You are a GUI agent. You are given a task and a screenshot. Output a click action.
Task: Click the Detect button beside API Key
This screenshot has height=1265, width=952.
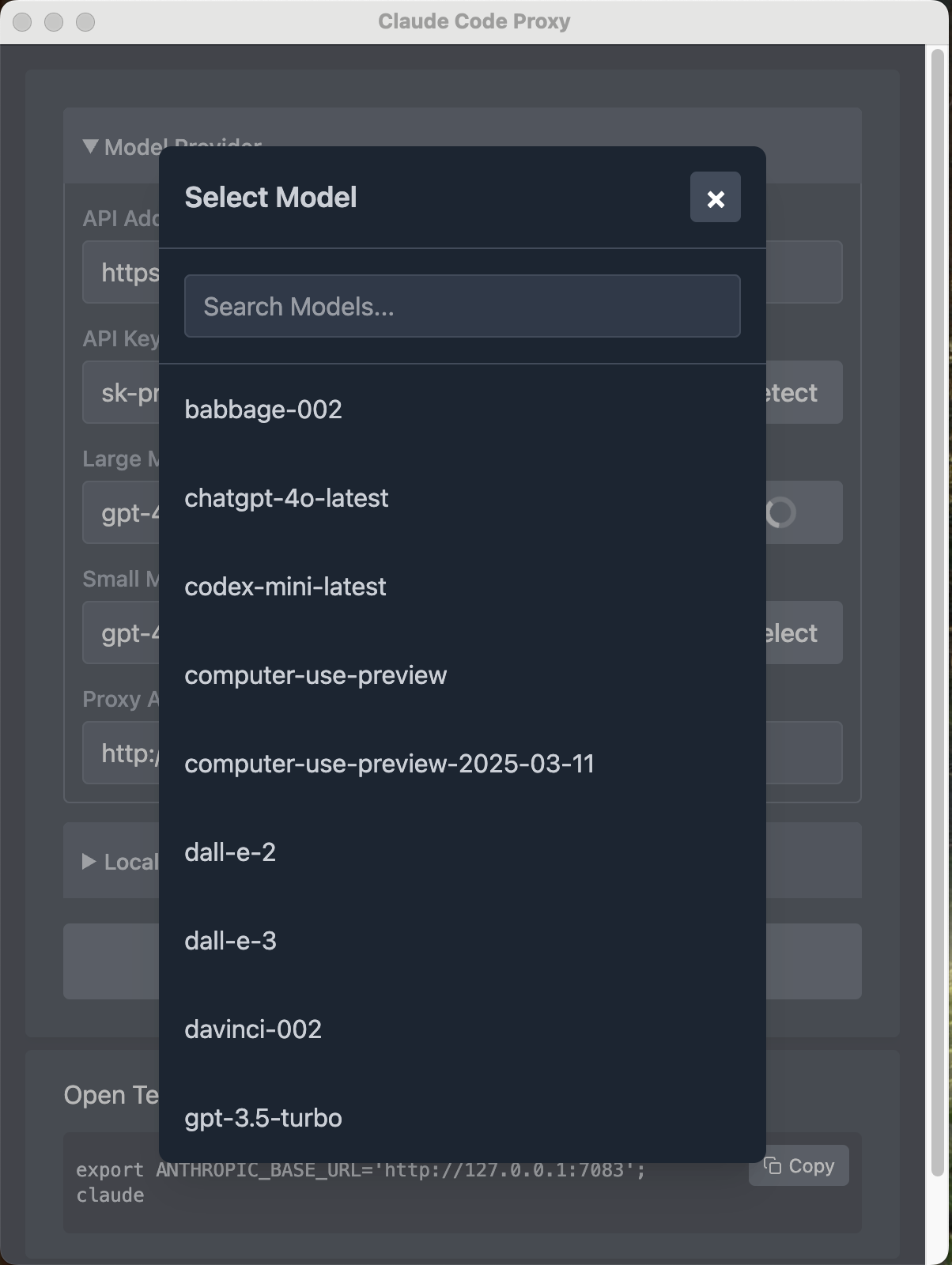point(803,392)
